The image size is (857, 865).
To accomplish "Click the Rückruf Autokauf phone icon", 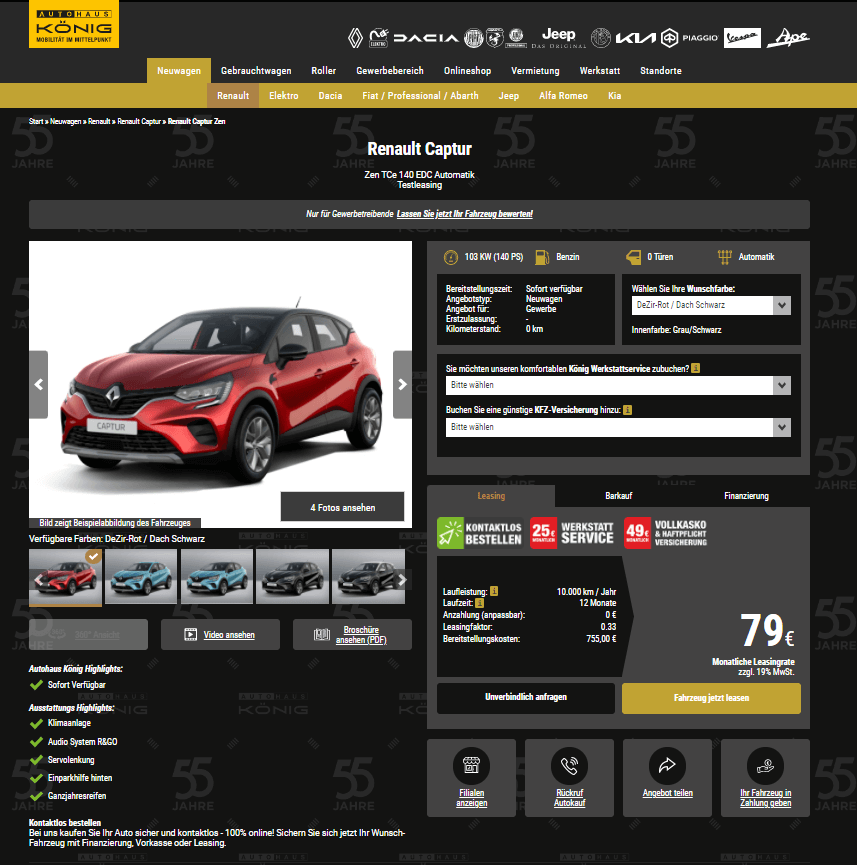I will pos(569,766).
